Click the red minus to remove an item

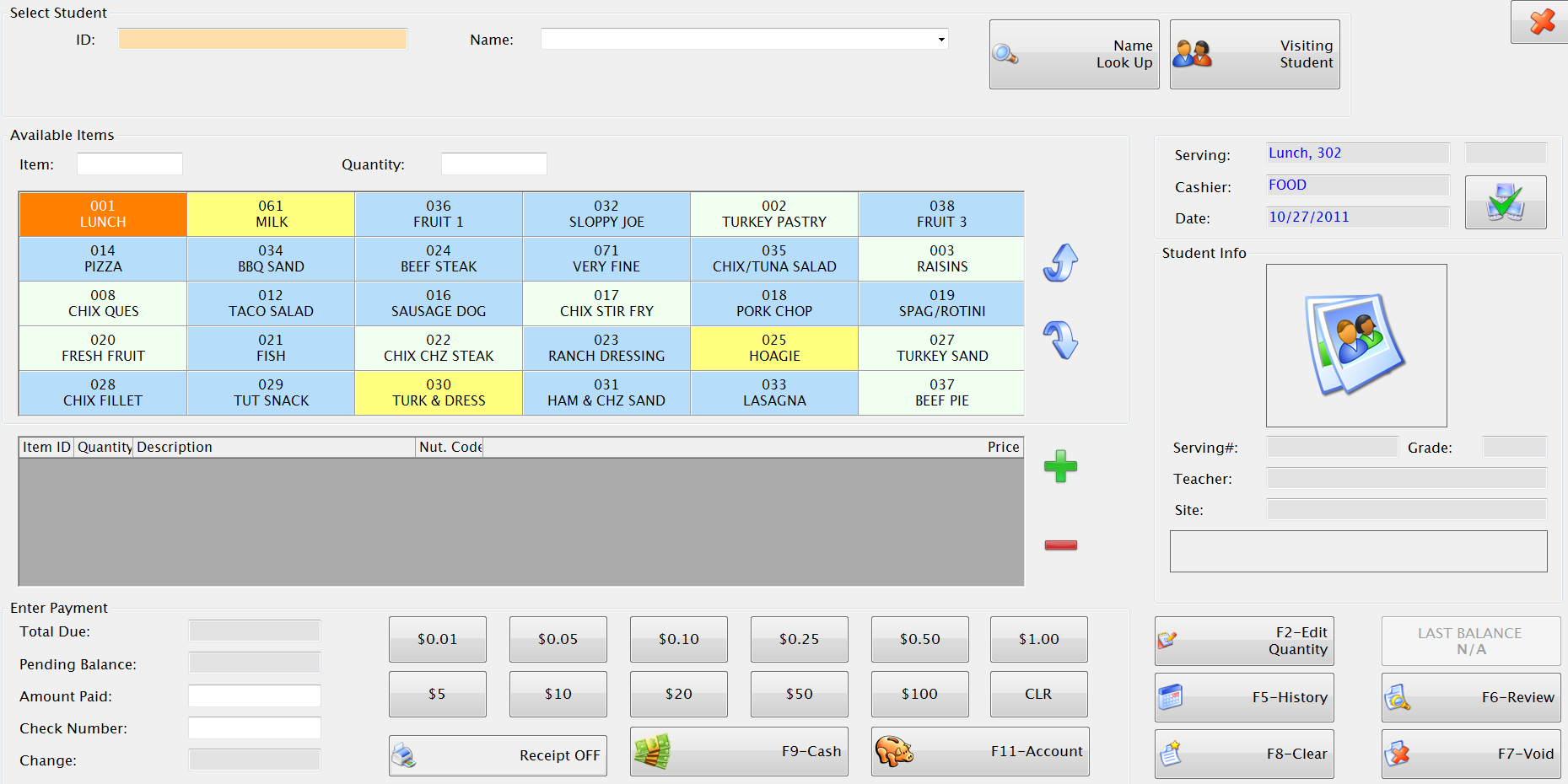click(1060, 545)
